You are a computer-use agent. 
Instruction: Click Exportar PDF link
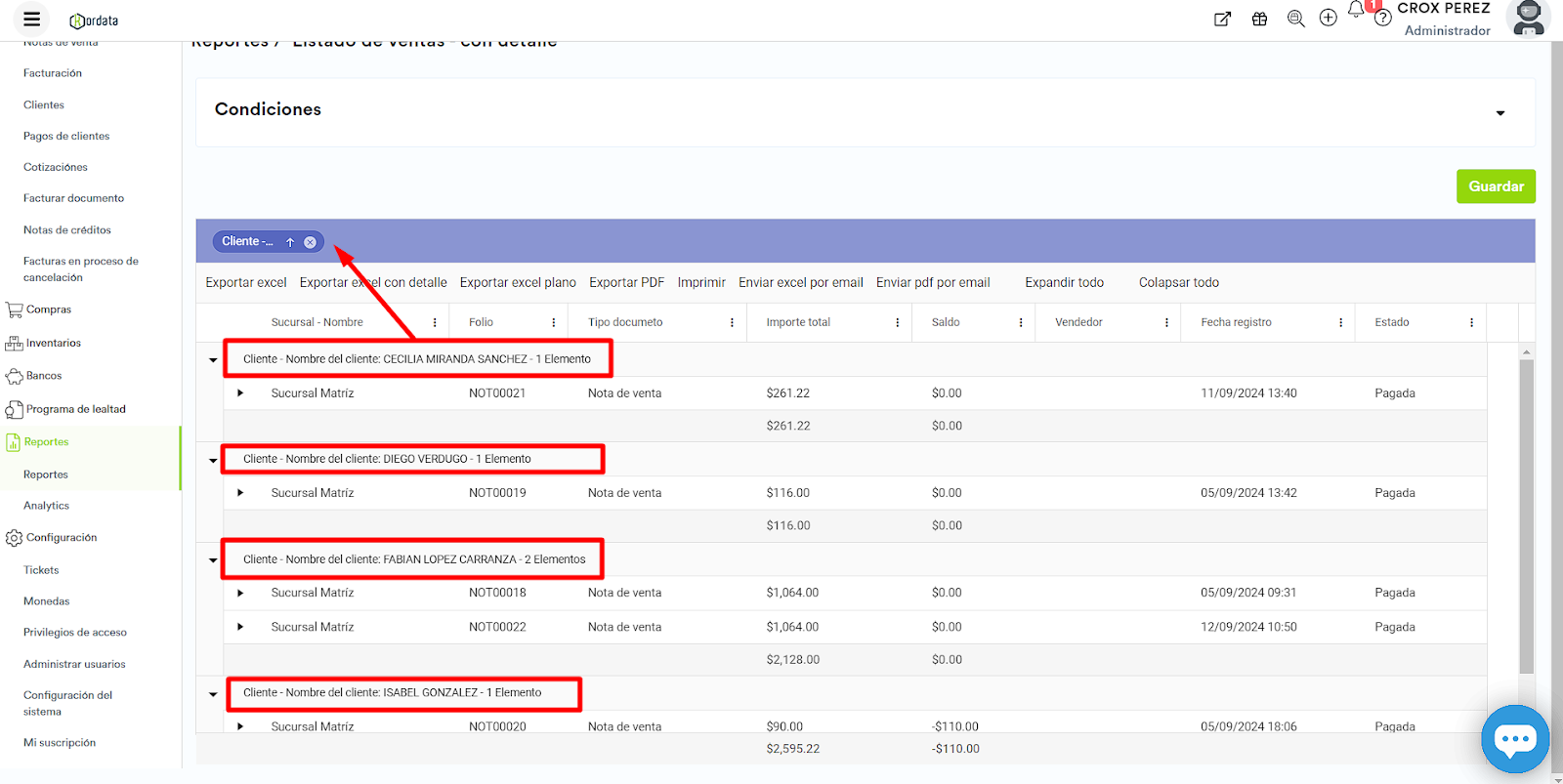(626, 283)
